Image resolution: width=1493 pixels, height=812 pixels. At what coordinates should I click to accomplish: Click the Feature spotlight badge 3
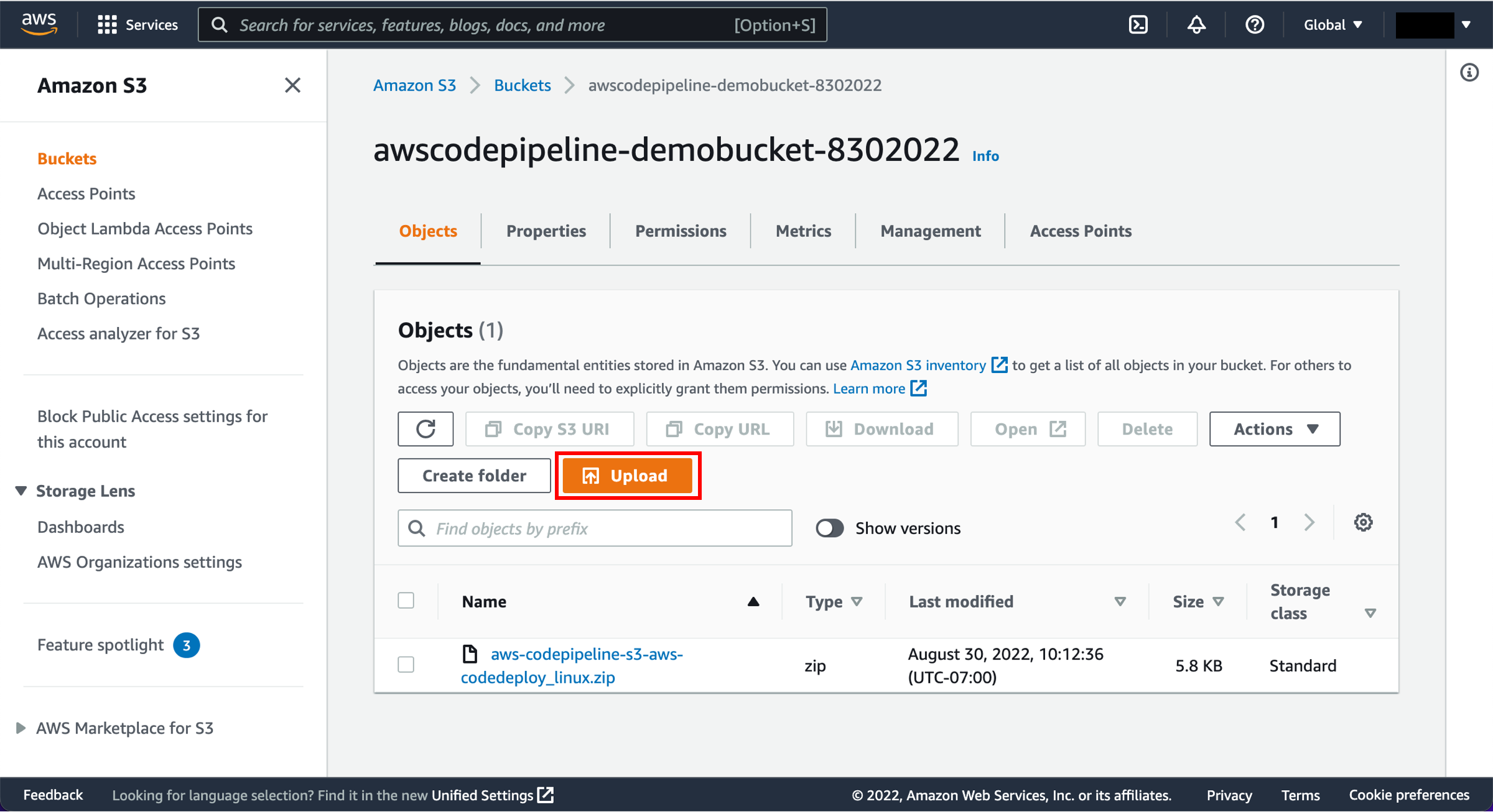(x=186, y=645)
